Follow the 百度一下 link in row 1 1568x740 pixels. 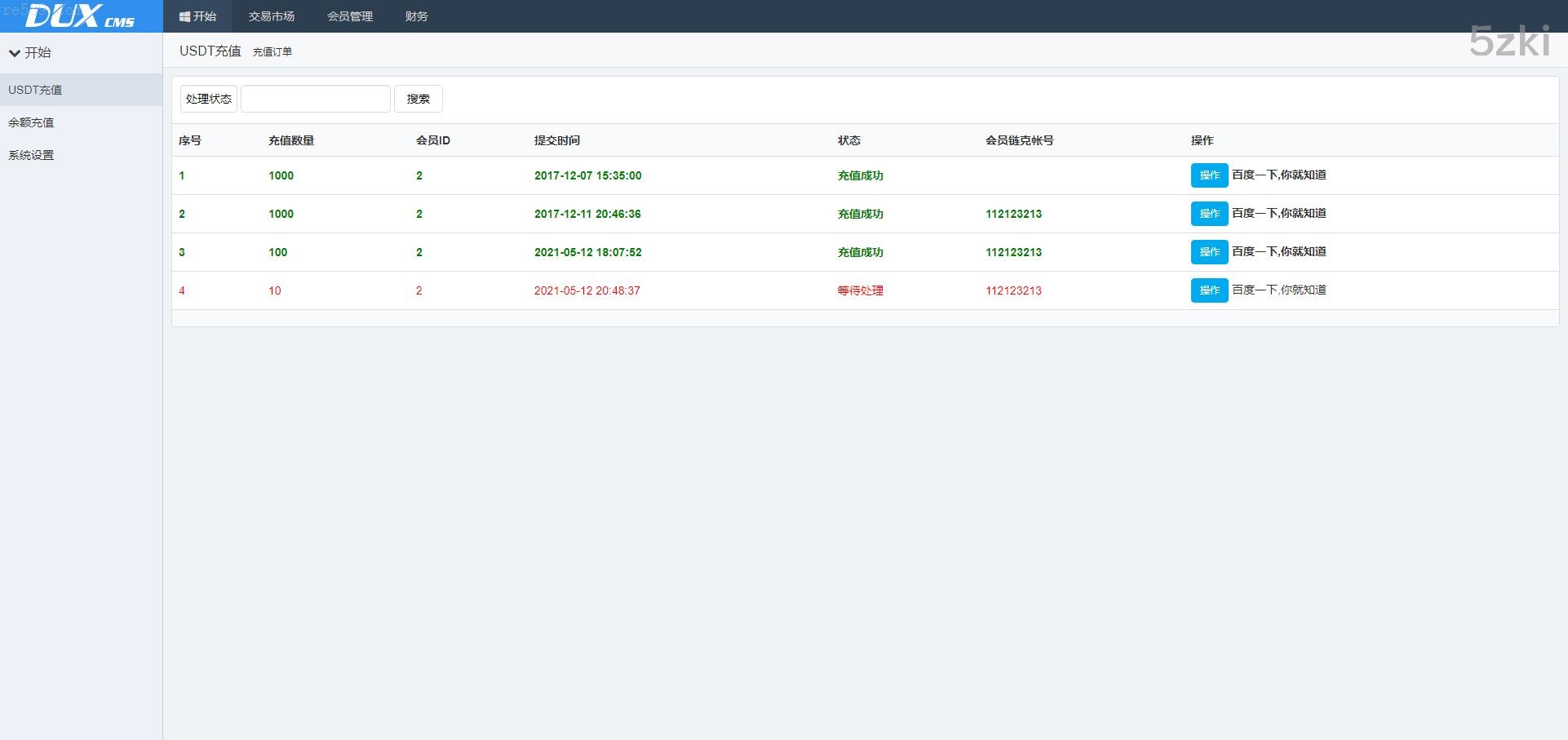click(x=1278, y=175)
